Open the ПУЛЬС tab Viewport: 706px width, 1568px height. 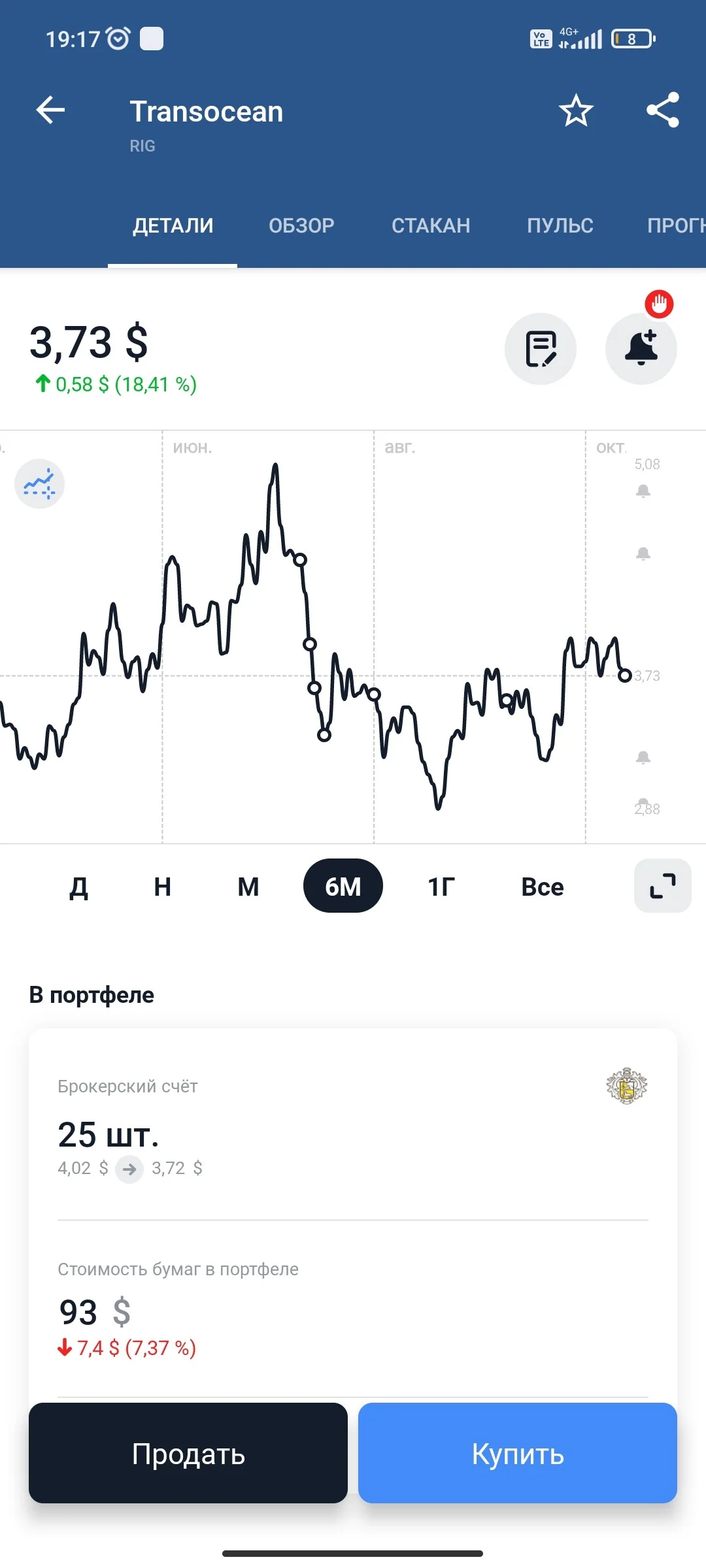pos(560,225)
